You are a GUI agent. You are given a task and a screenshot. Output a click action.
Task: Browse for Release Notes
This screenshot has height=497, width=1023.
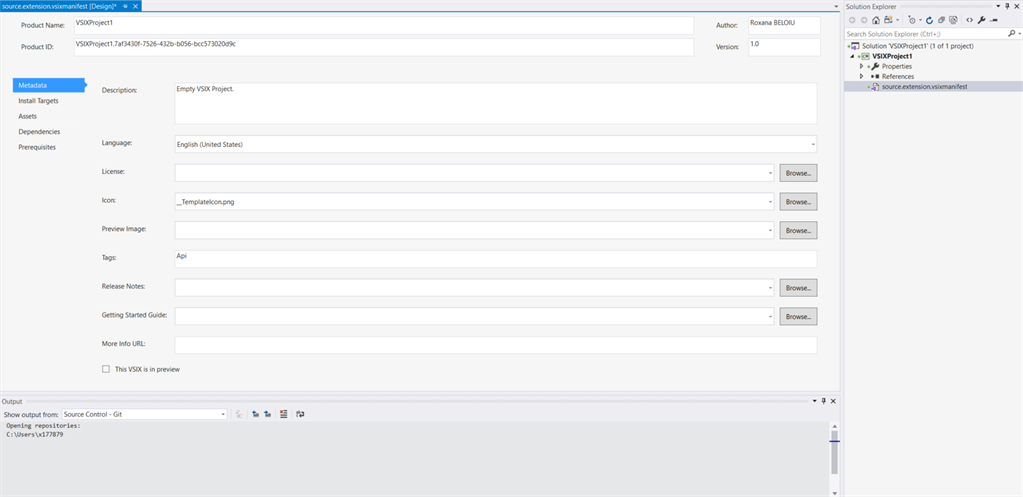(799, 288)
